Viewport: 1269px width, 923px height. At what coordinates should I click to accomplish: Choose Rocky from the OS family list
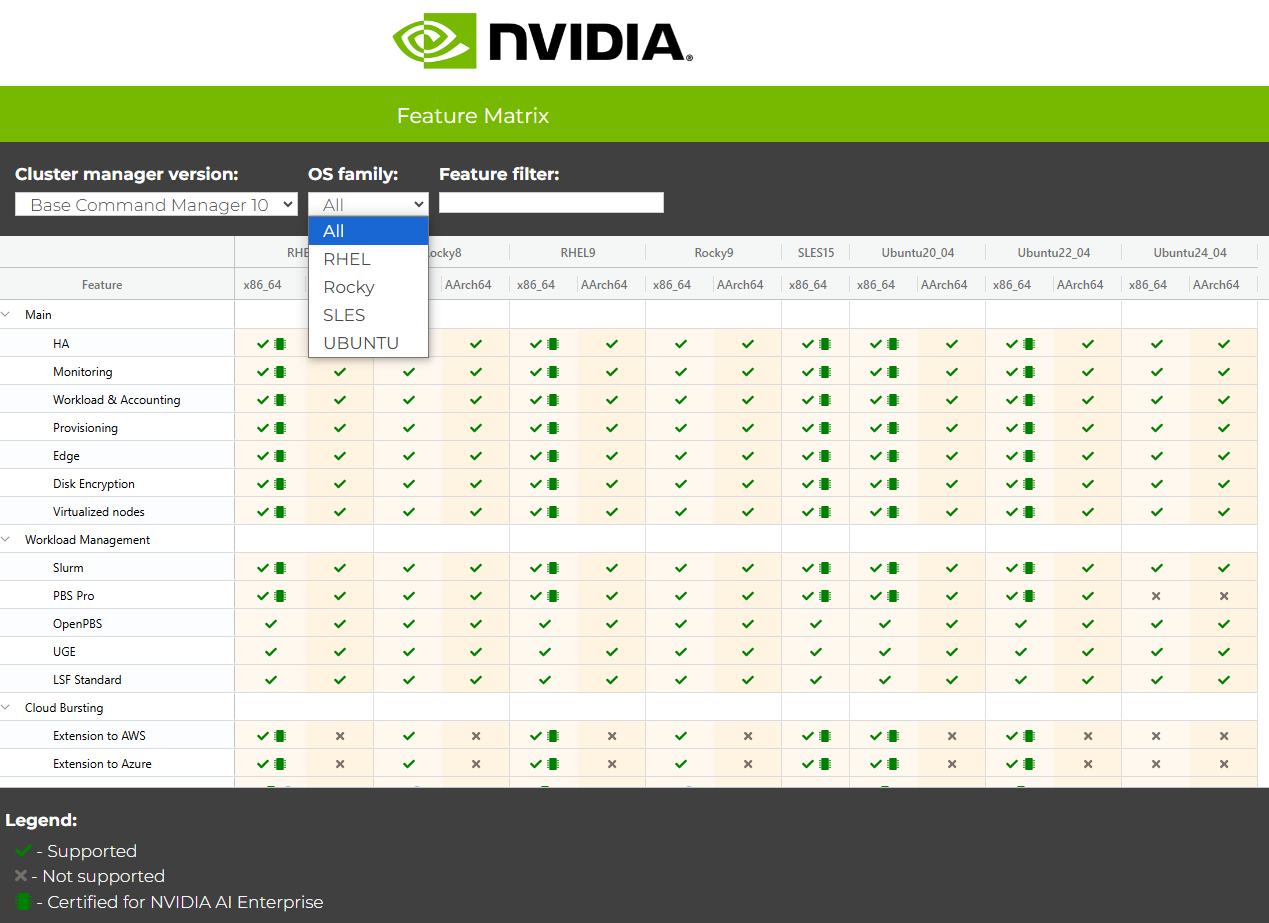[368, 287]
